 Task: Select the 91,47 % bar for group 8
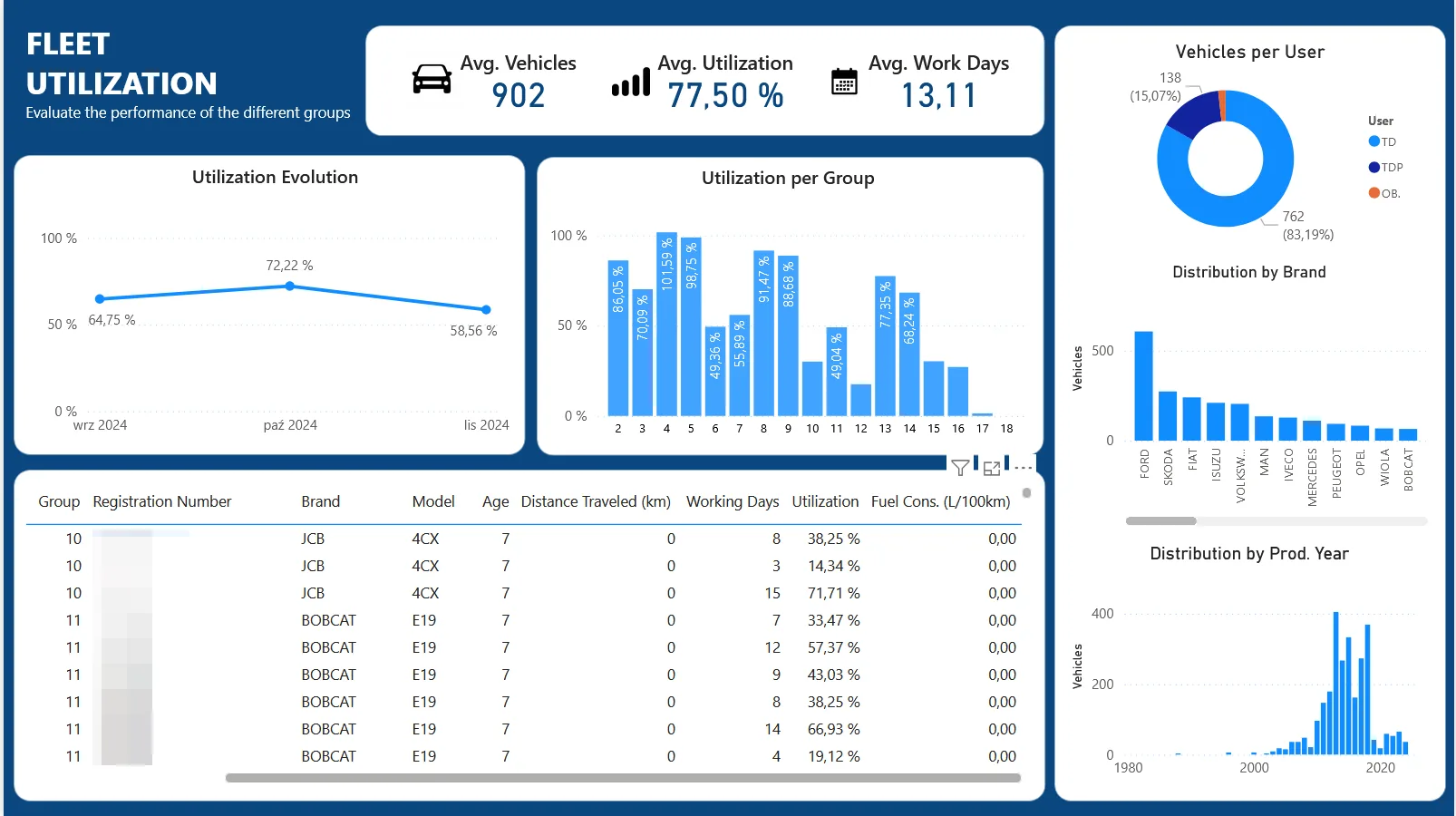[x=764, y=333]
